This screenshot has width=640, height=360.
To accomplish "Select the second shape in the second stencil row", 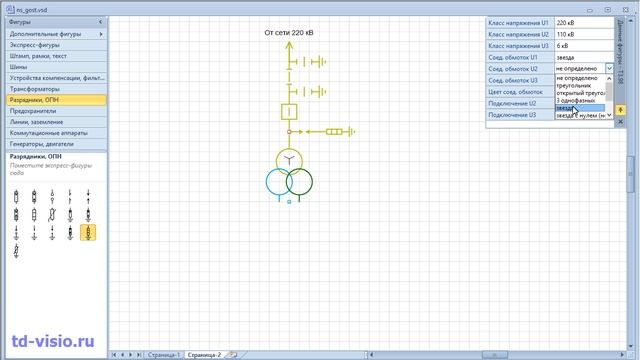I will tap(34, 214).
